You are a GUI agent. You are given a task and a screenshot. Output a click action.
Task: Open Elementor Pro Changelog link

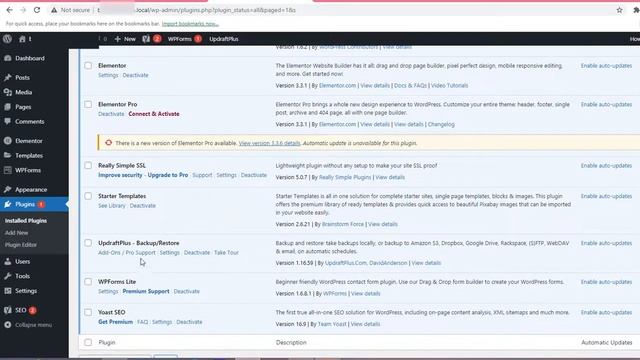click(441, 124)
